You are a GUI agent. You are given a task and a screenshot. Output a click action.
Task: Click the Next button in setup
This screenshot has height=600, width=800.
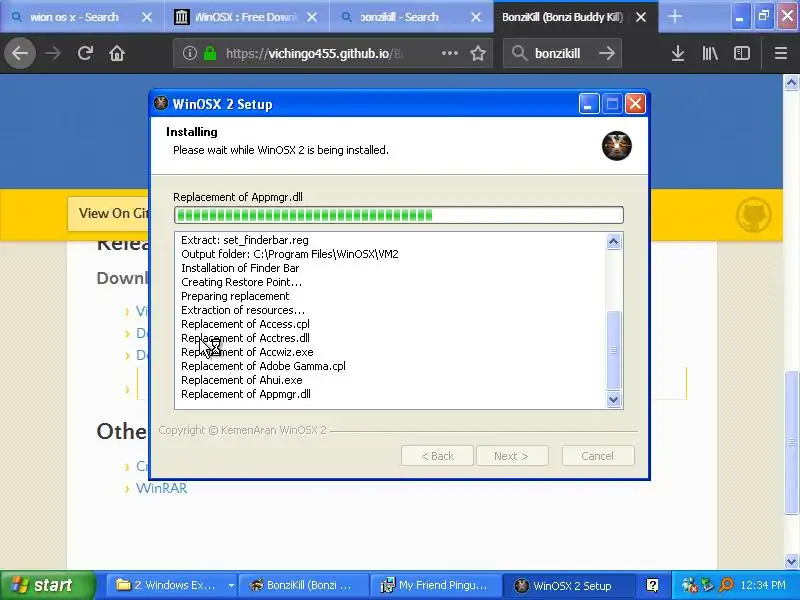(x=512, y=456)
